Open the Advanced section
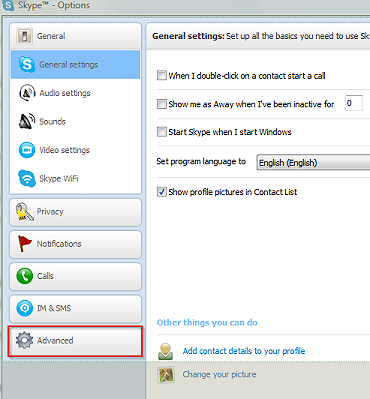This screenshot has height=399, width=370. click(75, 341)
